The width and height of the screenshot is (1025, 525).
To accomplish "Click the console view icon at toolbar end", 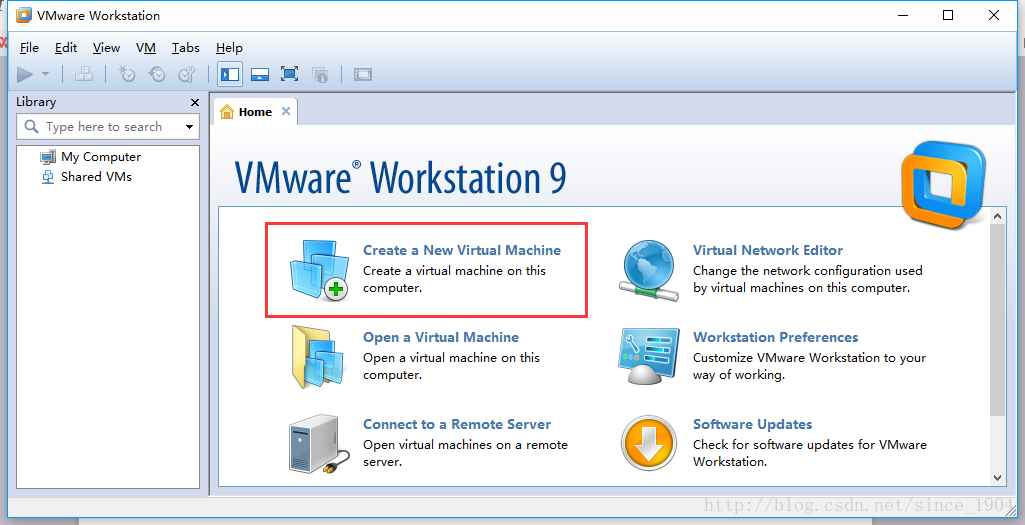I will (363, 75).
